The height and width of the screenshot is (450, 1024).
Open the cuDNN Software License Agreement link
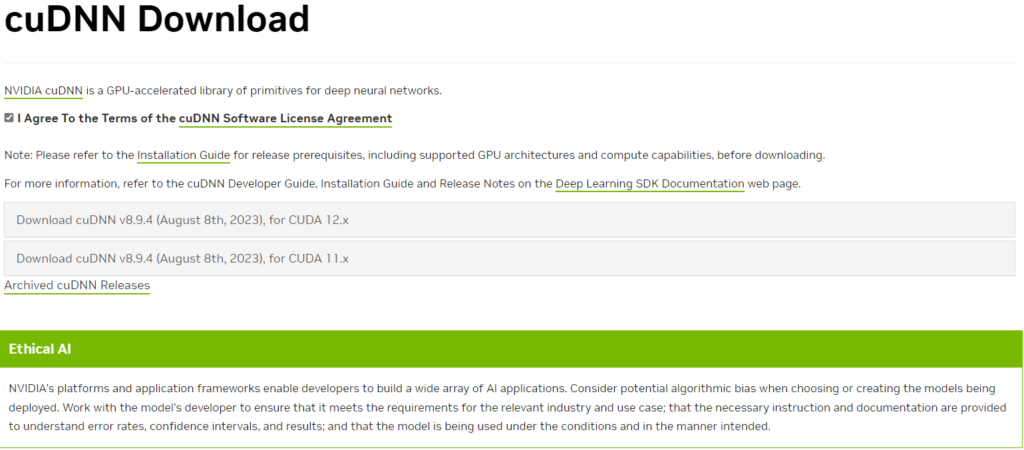285,119
